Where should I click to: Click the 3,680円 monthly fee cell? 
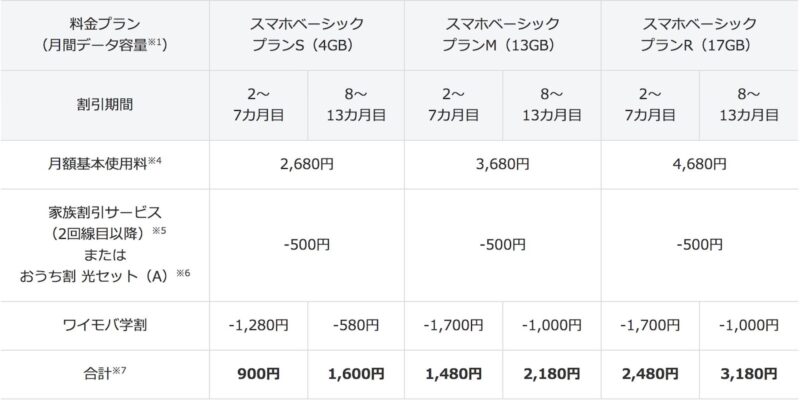[502, 163]
